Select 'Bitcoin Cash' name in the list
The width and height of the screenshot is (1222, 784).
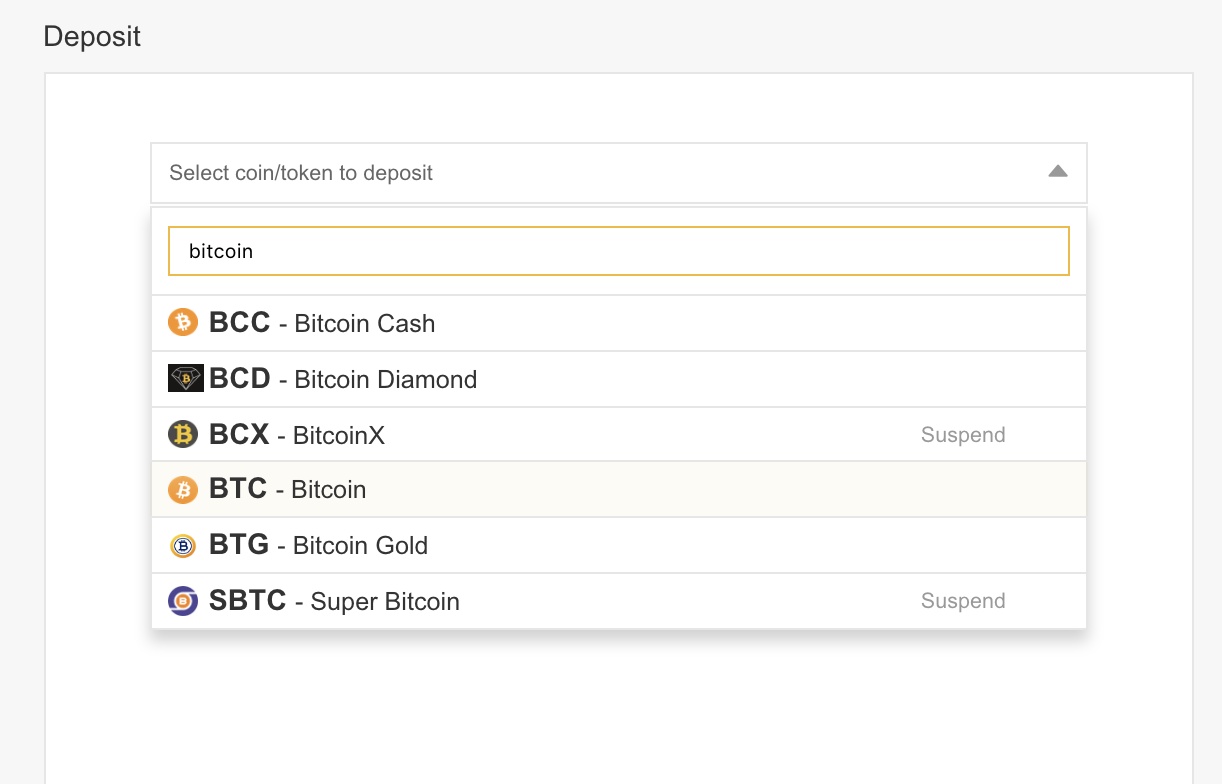click(x=365, y=324)
